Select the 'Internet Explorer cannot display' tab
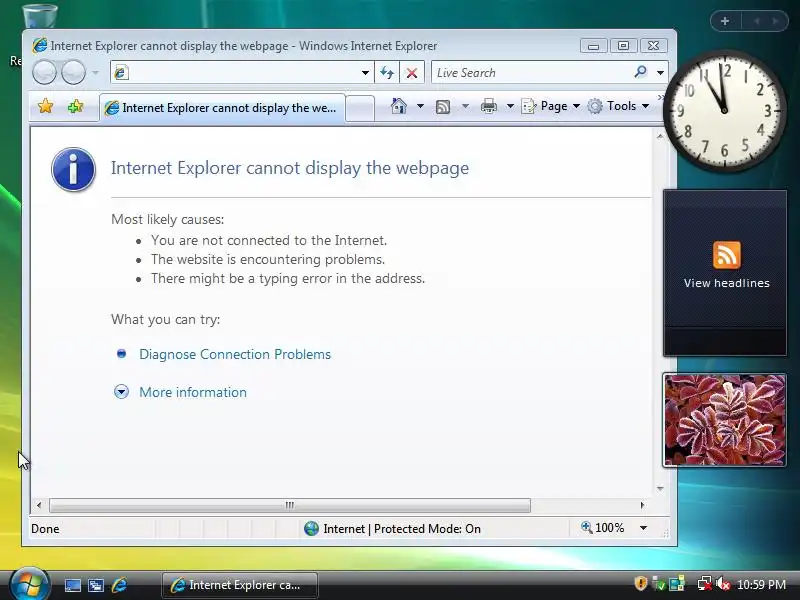This screenshot has width=800, height=600. (x=222, y=108)
